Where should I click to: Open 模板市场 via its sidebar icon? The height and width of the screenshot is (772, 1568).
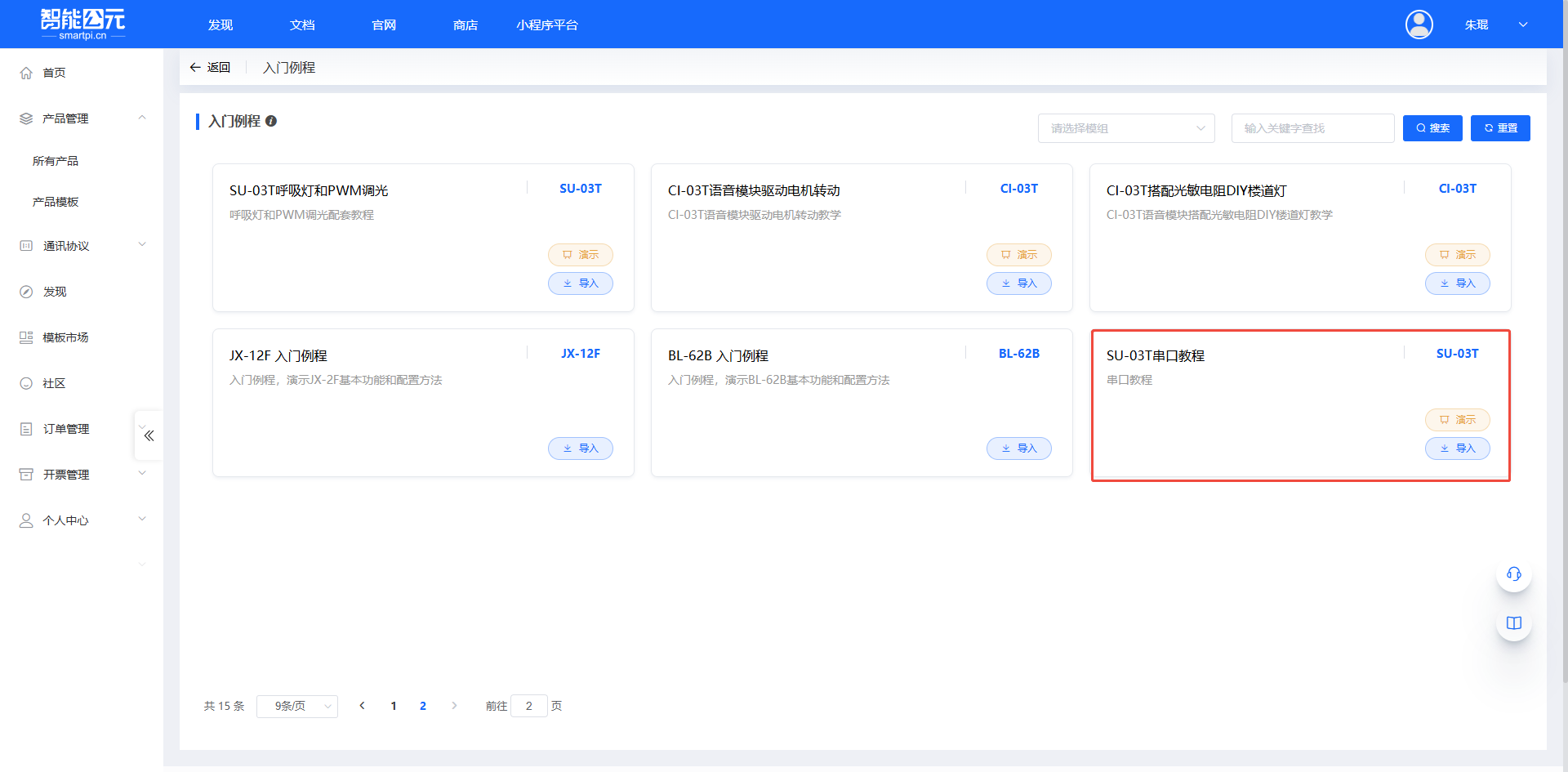click(25, 337)
